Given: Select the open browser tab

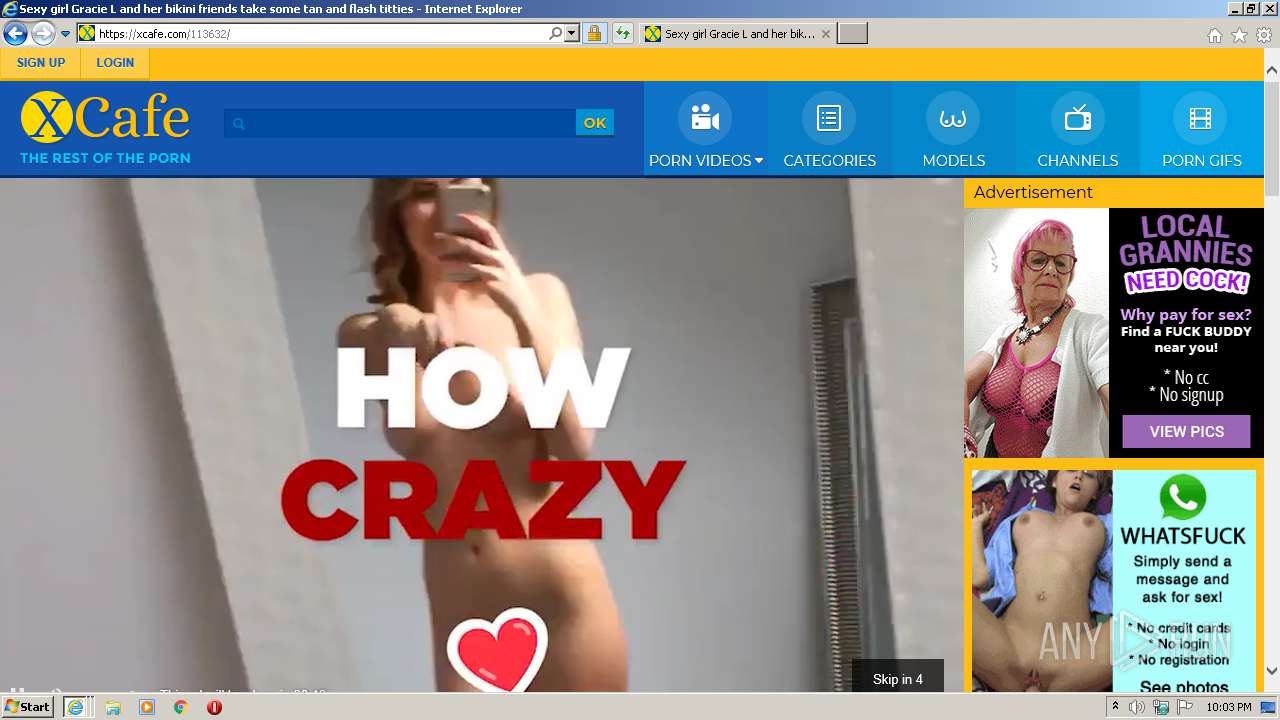Looking at the screenshot, I should (x=738, y=34).
